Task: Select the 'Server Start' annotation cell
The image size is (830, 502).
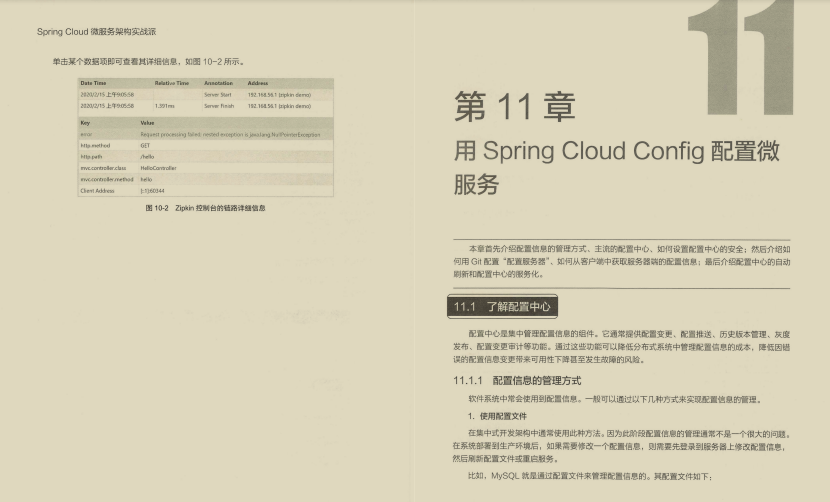Action: 218,95
